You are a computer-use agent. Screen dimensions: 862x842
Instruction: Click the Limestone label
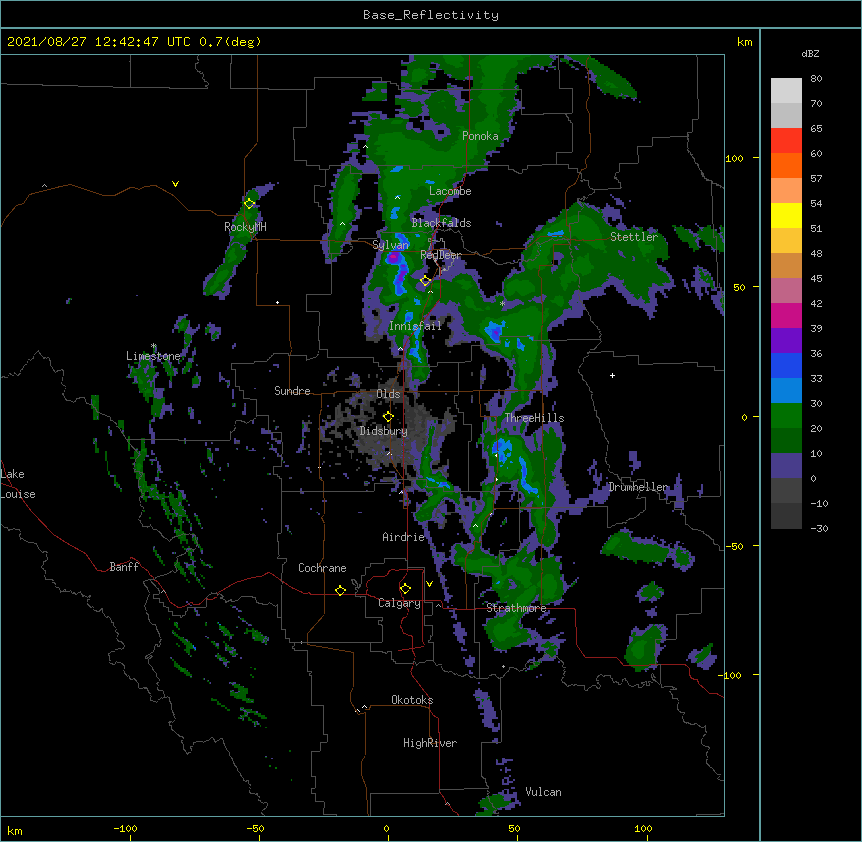(x=153, y=356)
